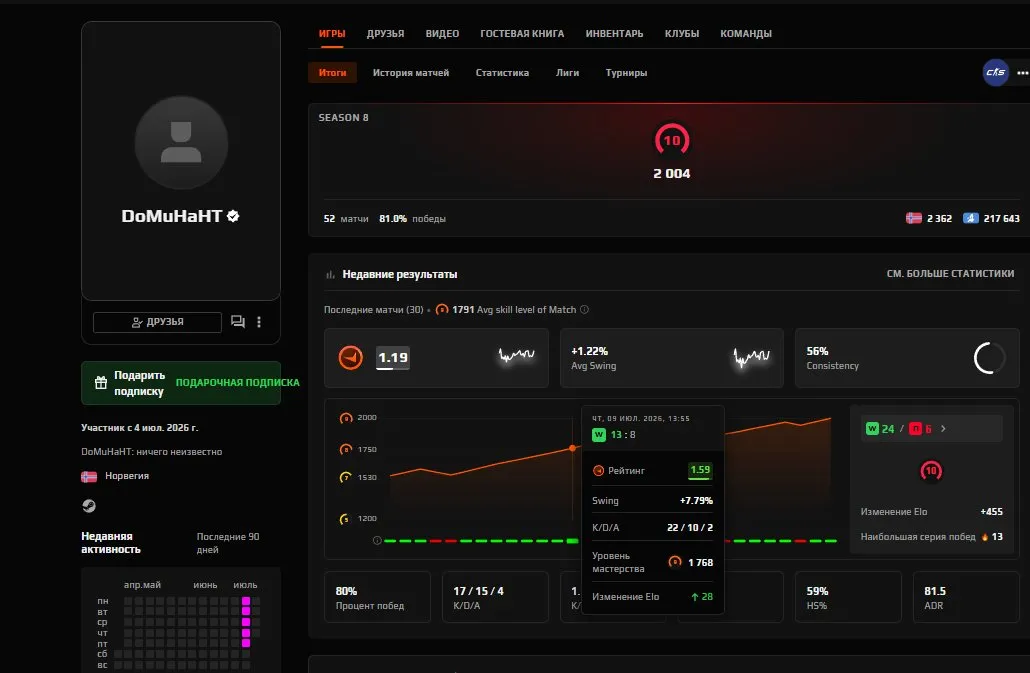Select the История матчей sub-tab
The height and width of the screenshot is (673, 1030).
pos(411,73)
